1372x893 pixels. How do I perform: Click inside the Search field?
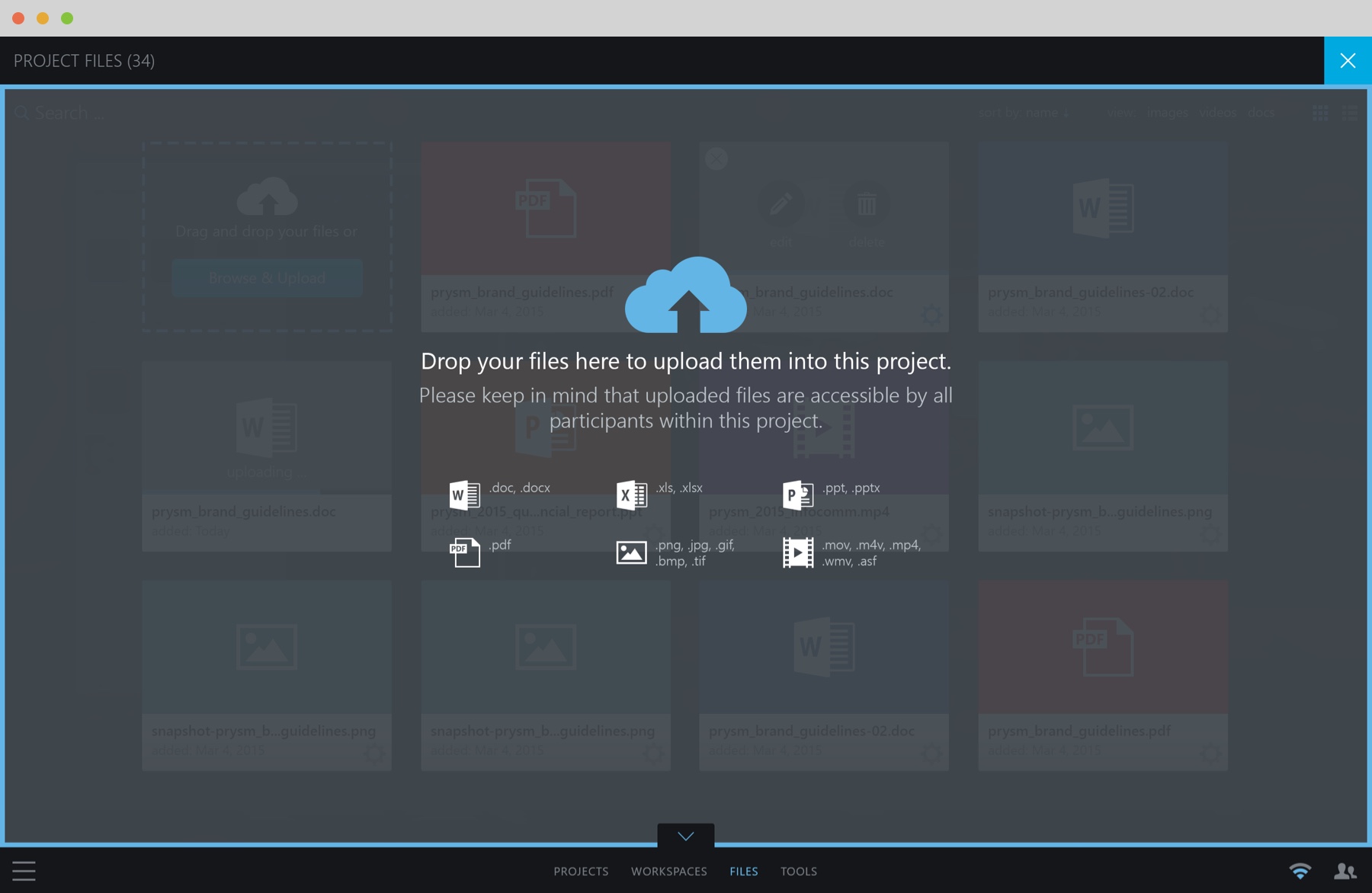click(x=69, y=112)
